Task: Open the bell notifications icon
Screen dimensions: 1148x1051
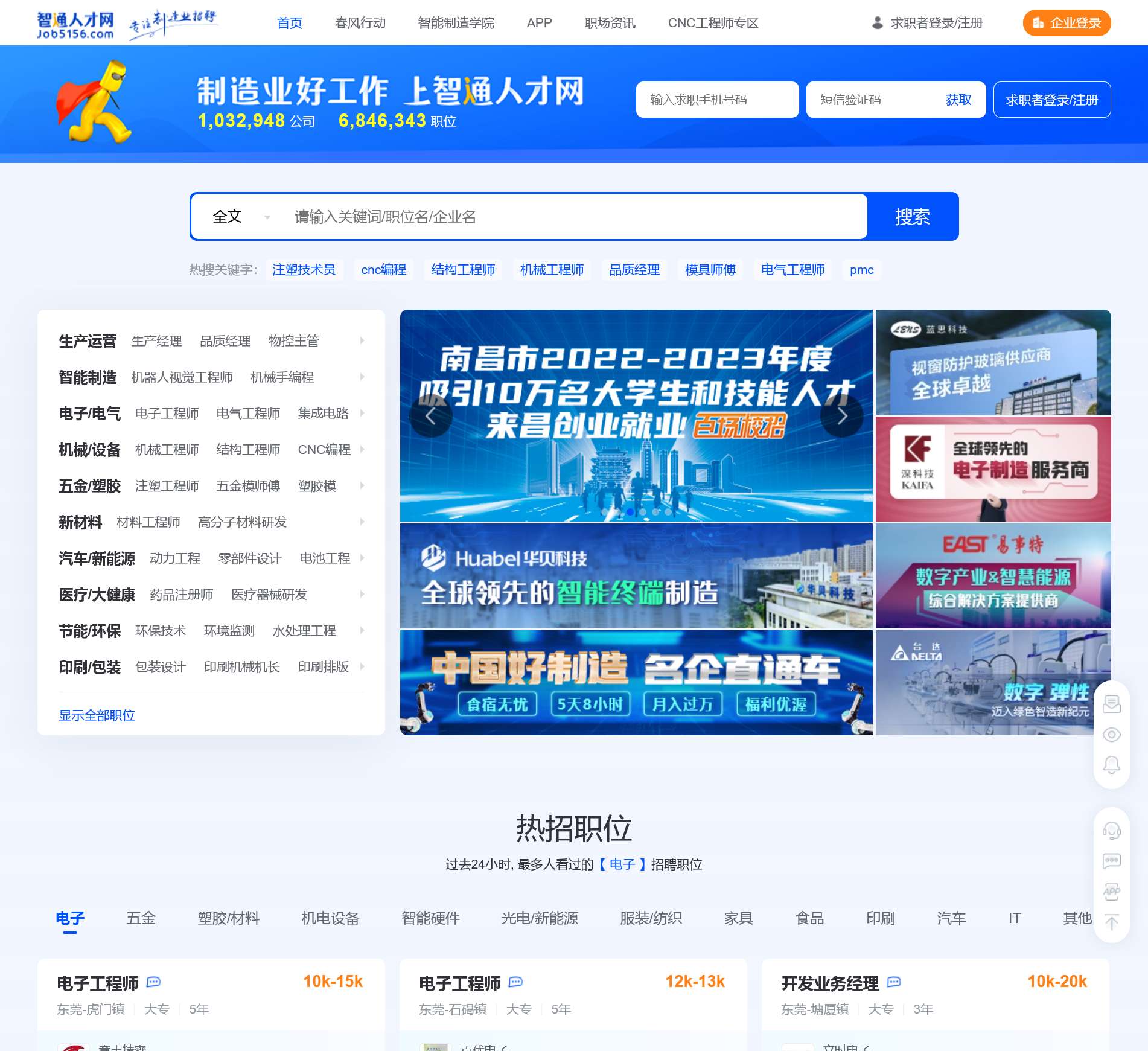Action: point(1112,765)
